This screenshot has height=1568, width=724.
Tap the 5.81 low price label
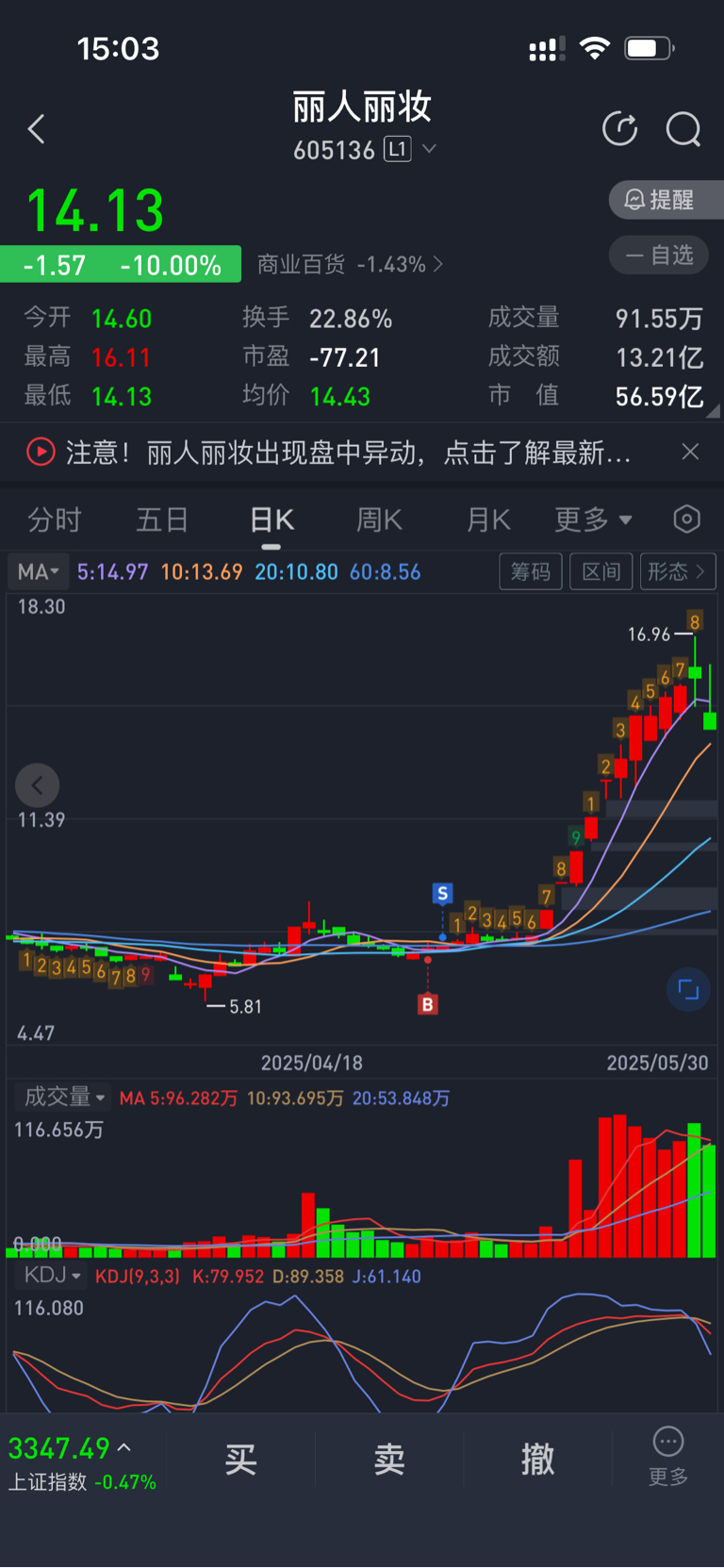tap(245, 1007)
